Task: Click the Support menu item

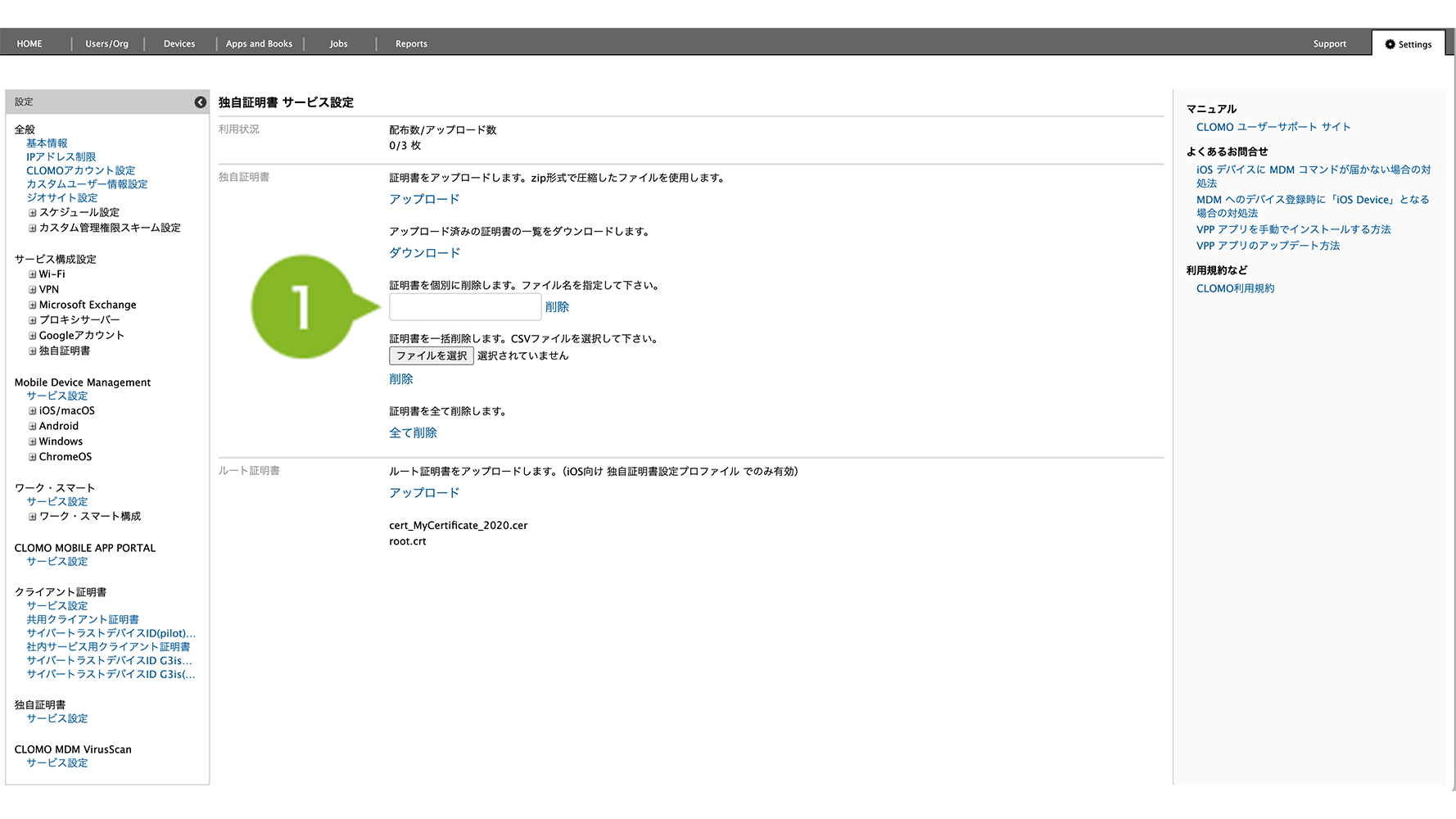Action: (x=1329, y=44)
